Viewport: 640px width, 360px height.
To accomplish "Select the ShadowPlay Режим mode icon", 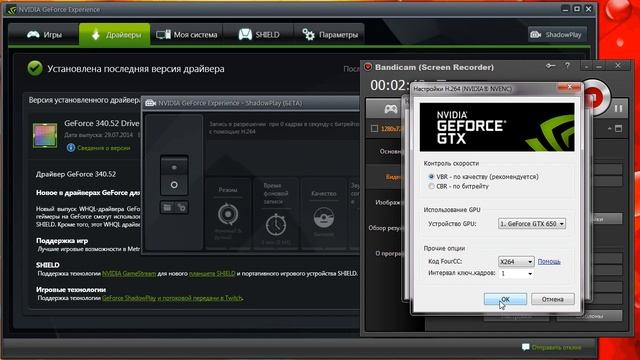I will pos(228,214).
